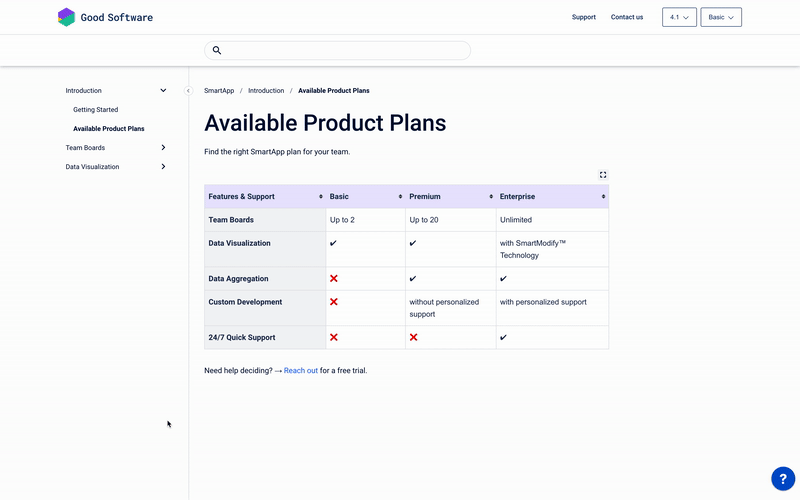Sort table by Premium column
Screen dimensions: 800x500
490,197
